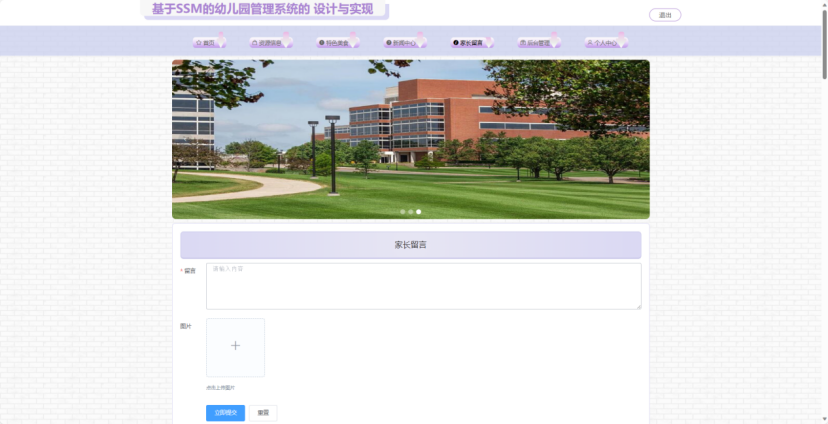The width and height of the screenshot is (828, 424).
Task: Click the site title 基于SSM的幼儿园管理系统
Action: pos(262,10)
